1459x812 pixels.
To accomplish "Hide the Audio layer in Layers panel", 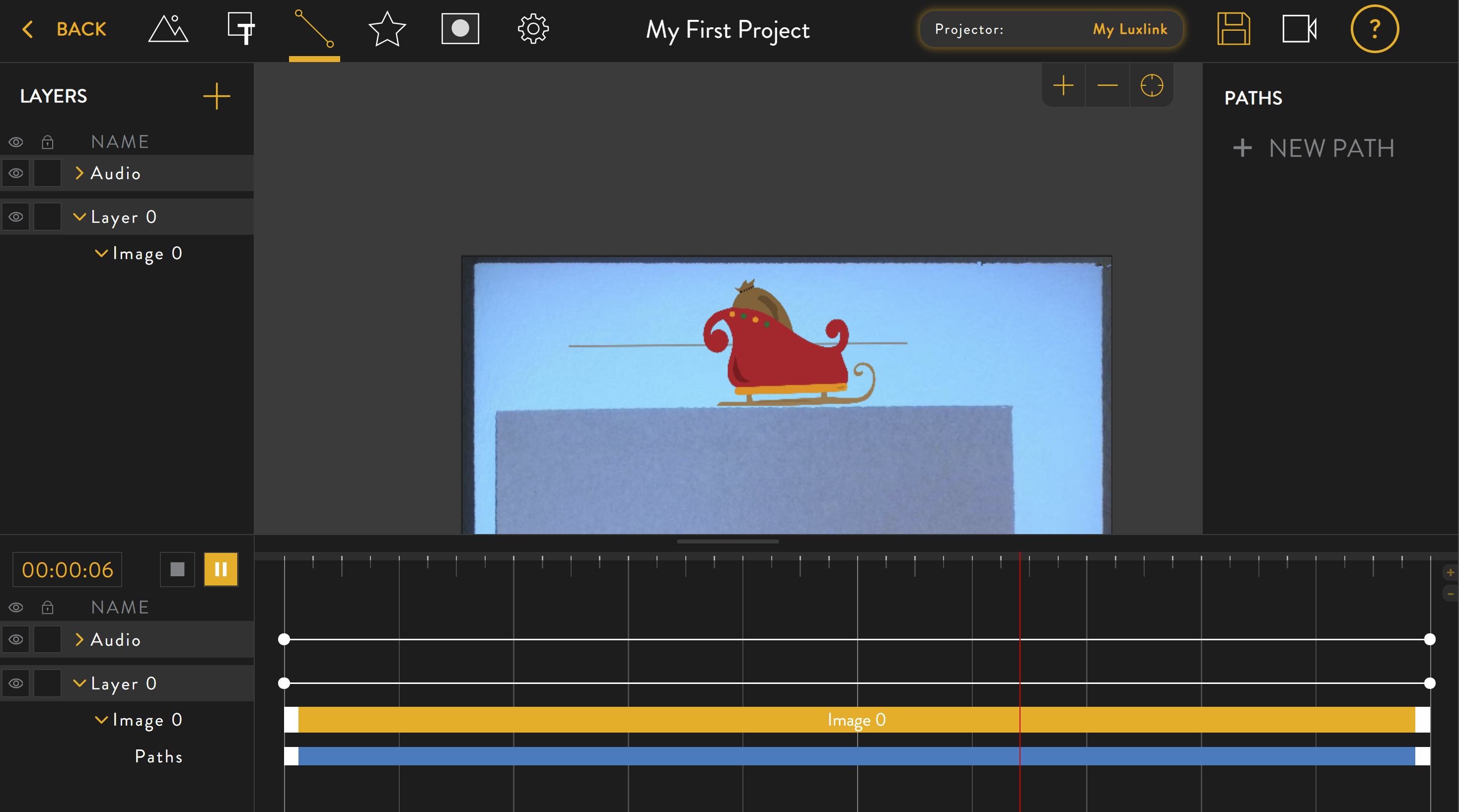I will [16, 173].
